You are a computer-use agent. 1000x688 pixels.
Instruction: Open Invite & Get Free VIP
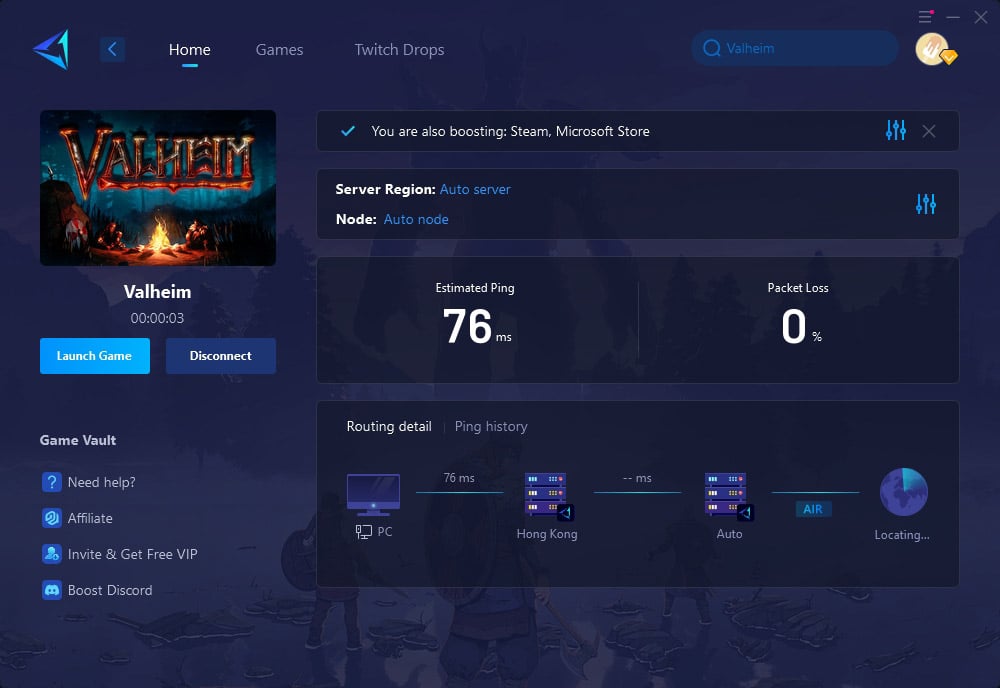point(133,554)
